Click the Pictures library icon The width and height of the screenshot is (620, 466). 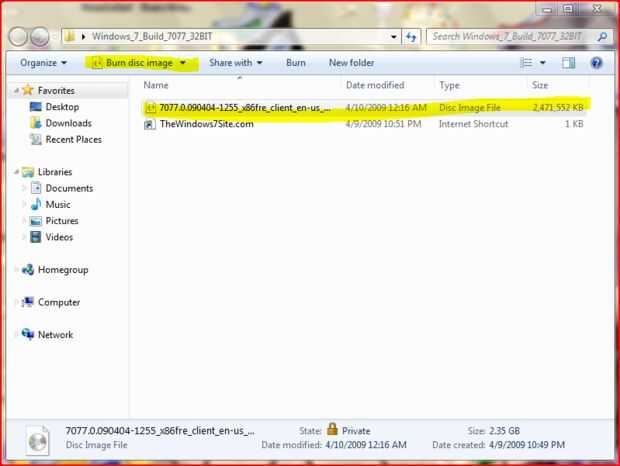point(36,221)
